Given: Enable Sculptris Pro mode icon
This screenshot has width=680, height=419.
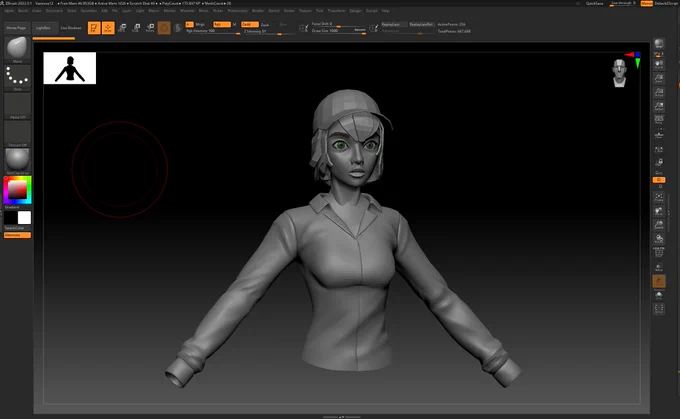Looking at the screenshot, I should tap(178, 28).
